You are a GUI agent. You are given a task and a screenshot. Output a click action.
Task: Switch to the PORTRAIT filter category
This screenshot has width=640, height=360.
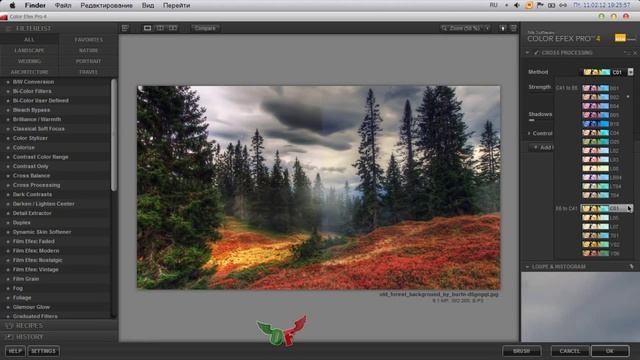click(x=89, y=61)
